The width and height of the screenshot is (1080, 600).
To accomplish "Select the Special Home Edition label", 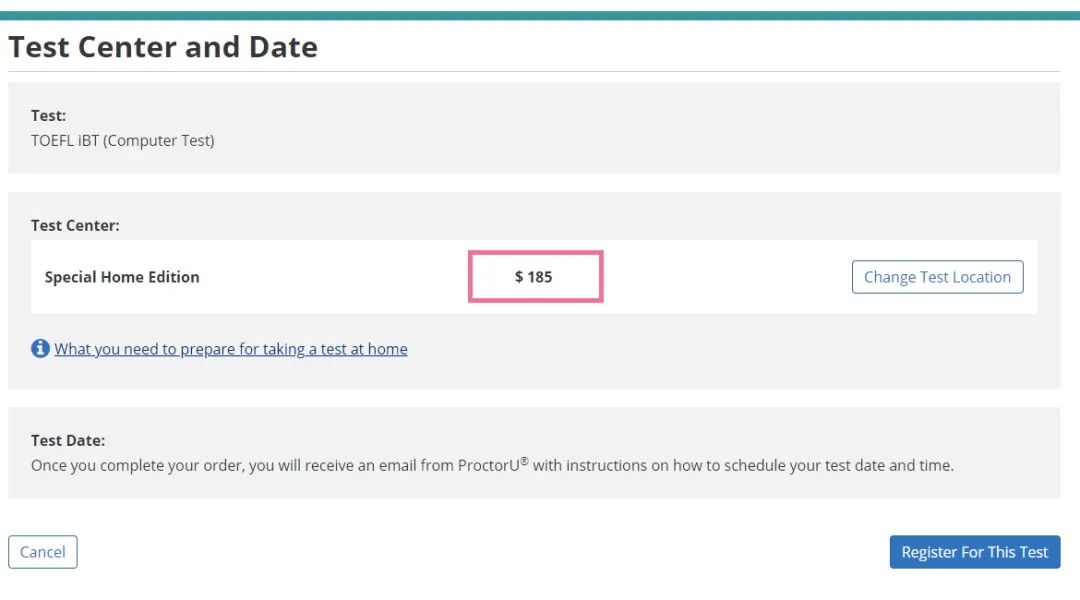I will pos(122,277).
